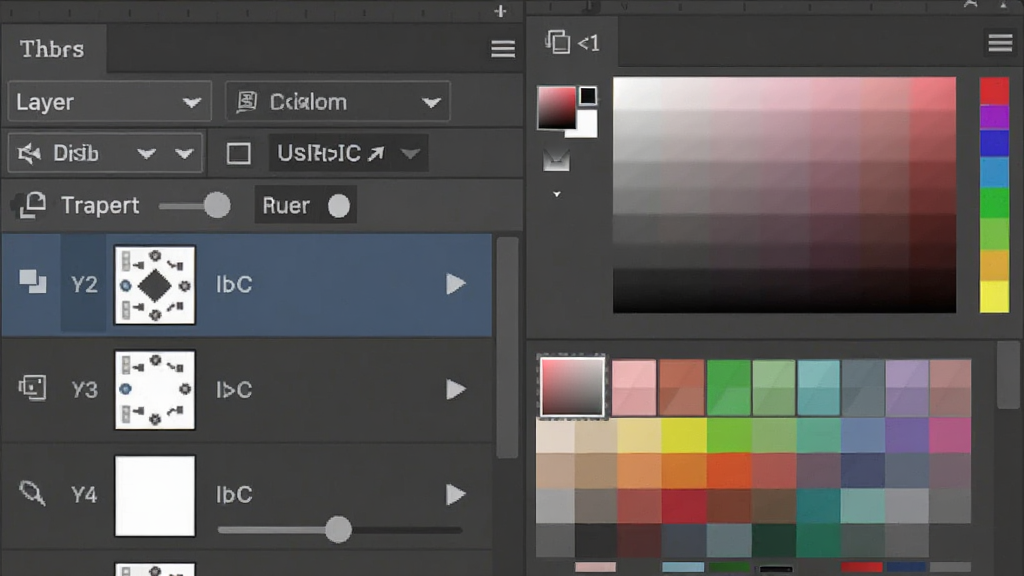This screenshot has width=1024, height=576.
Task: Open the UsIfbIC dropdown chevron
Action: point(410,154)
